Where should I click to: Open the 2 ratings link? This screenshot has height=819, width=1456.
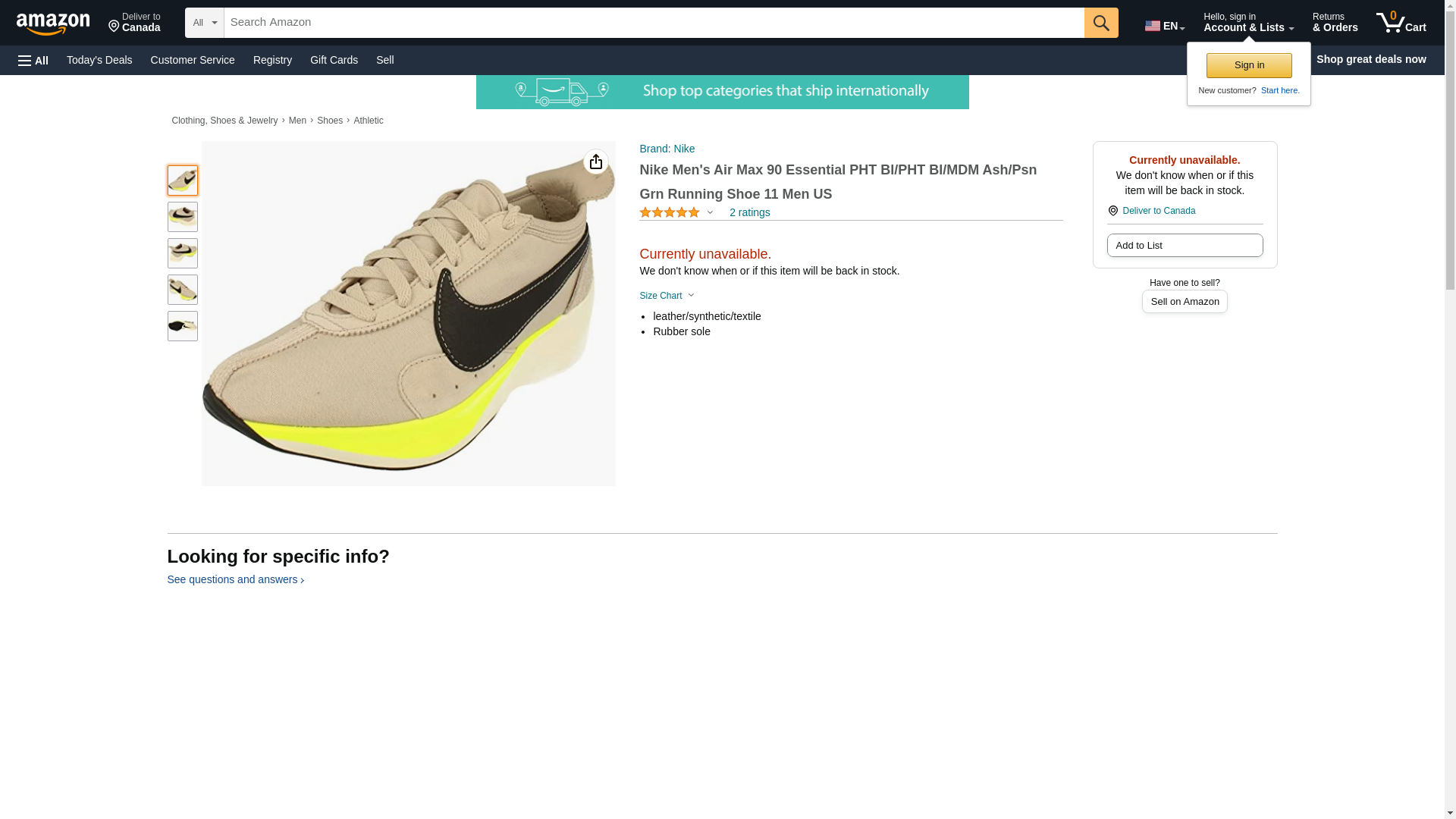click(749, 213)
